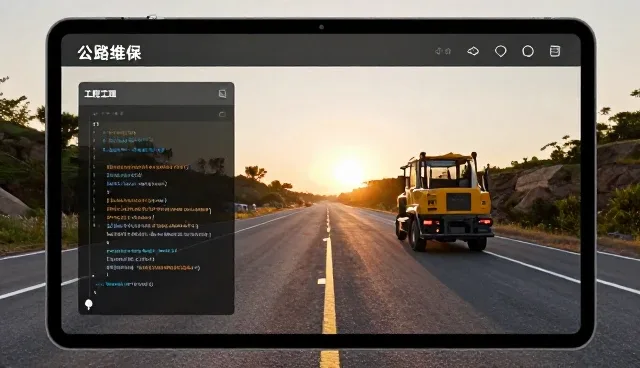Click the code panel title text
The height and width of the screenshot is (368, 640).
click(100, 94)
